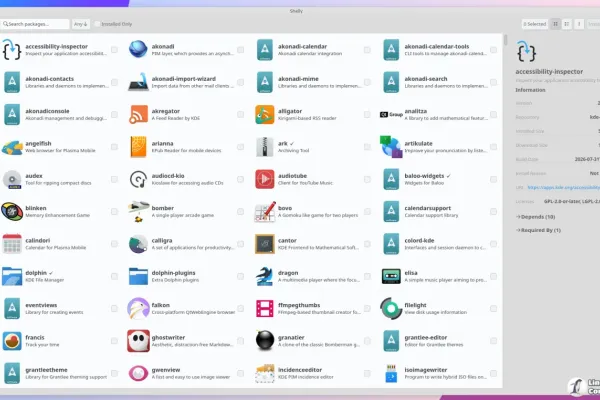600x400 pixels.
Task: Click the blinken memory game icon
Action: point(12,212)
